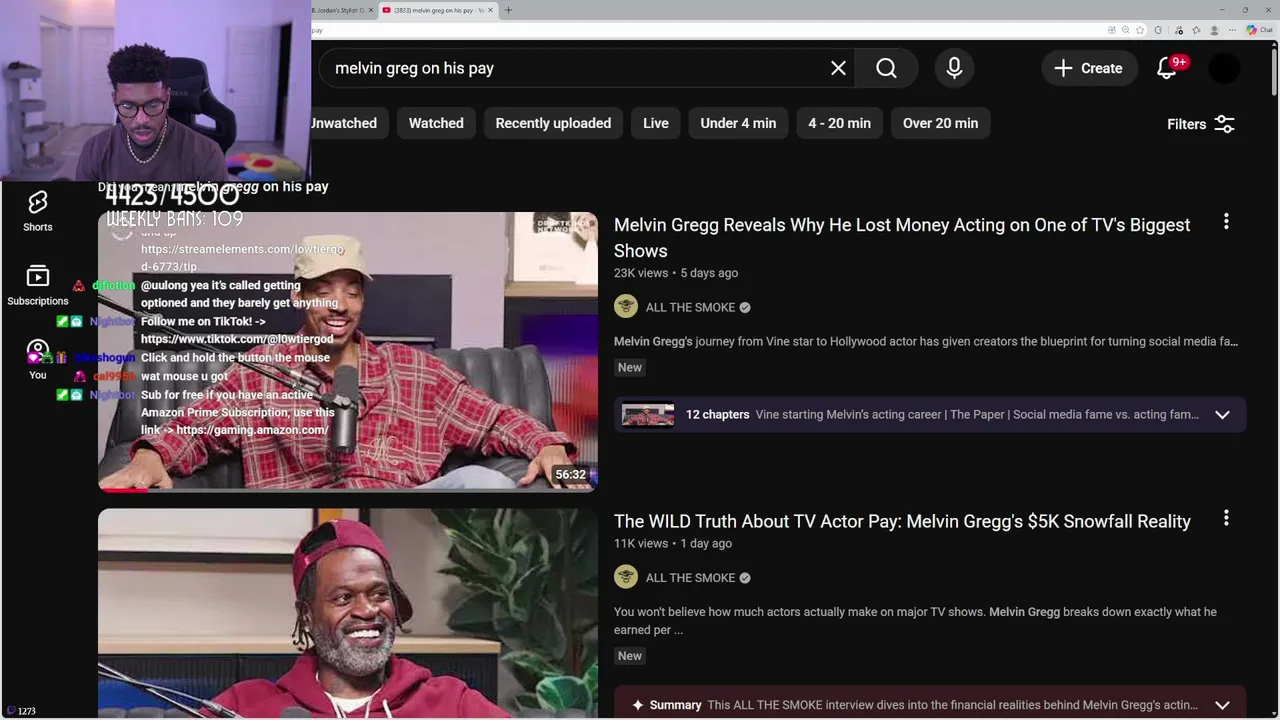Open the notifications bell
This screenshot has width=1280, height=720.
pos(1167,68)
